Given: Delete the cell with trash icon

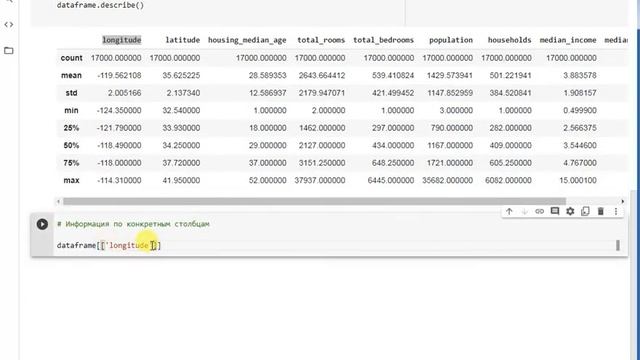Looking at the screenshot, I should coord(600,211).
